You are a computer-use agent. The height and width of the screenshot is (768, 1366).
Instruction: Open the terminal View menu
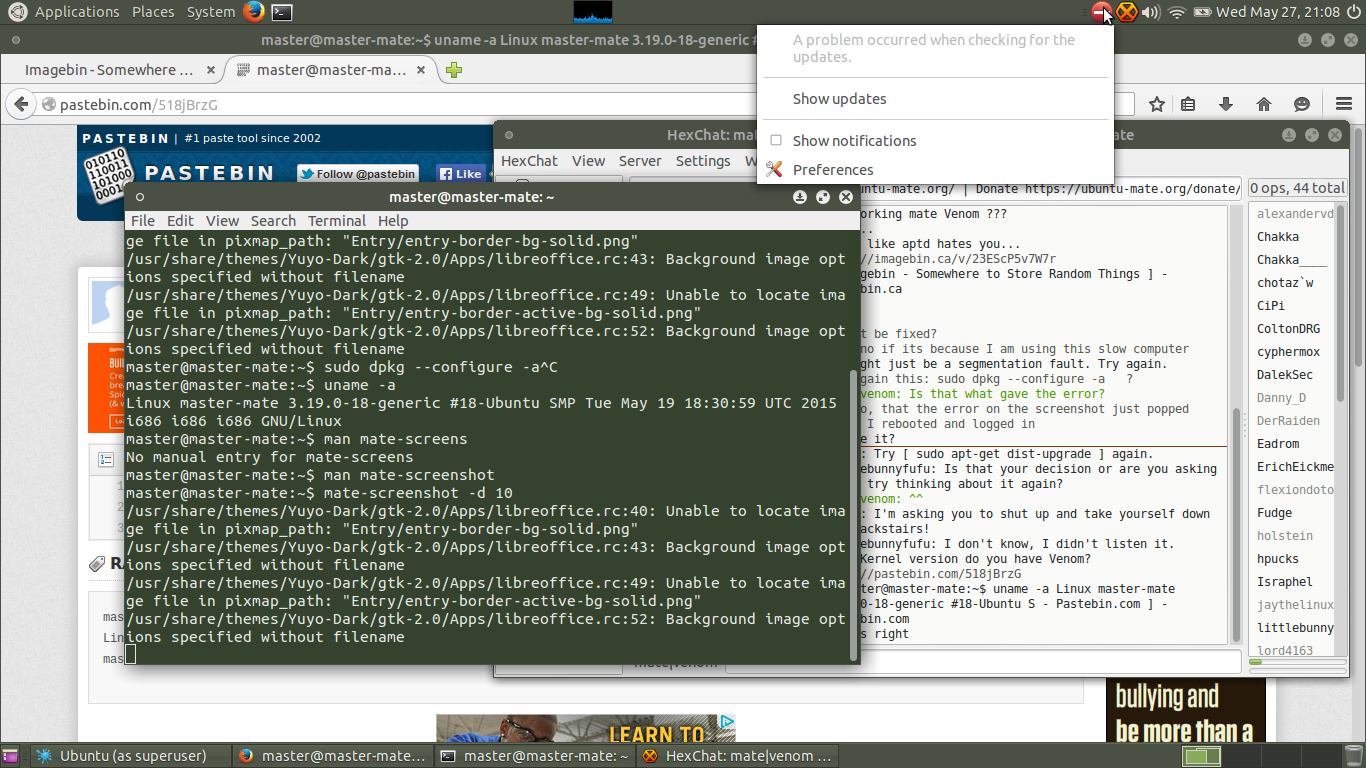222,221
